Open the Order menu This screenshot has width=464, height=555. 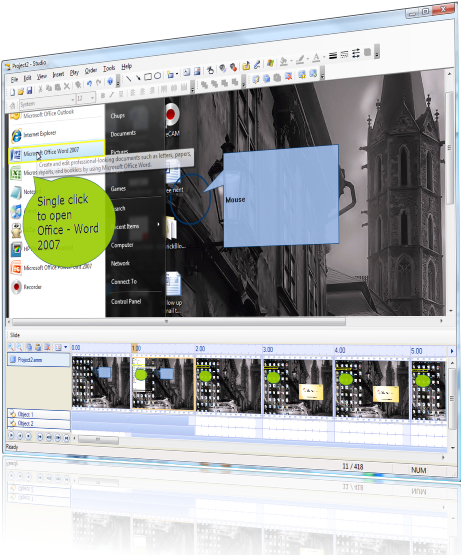pos(91,70)
